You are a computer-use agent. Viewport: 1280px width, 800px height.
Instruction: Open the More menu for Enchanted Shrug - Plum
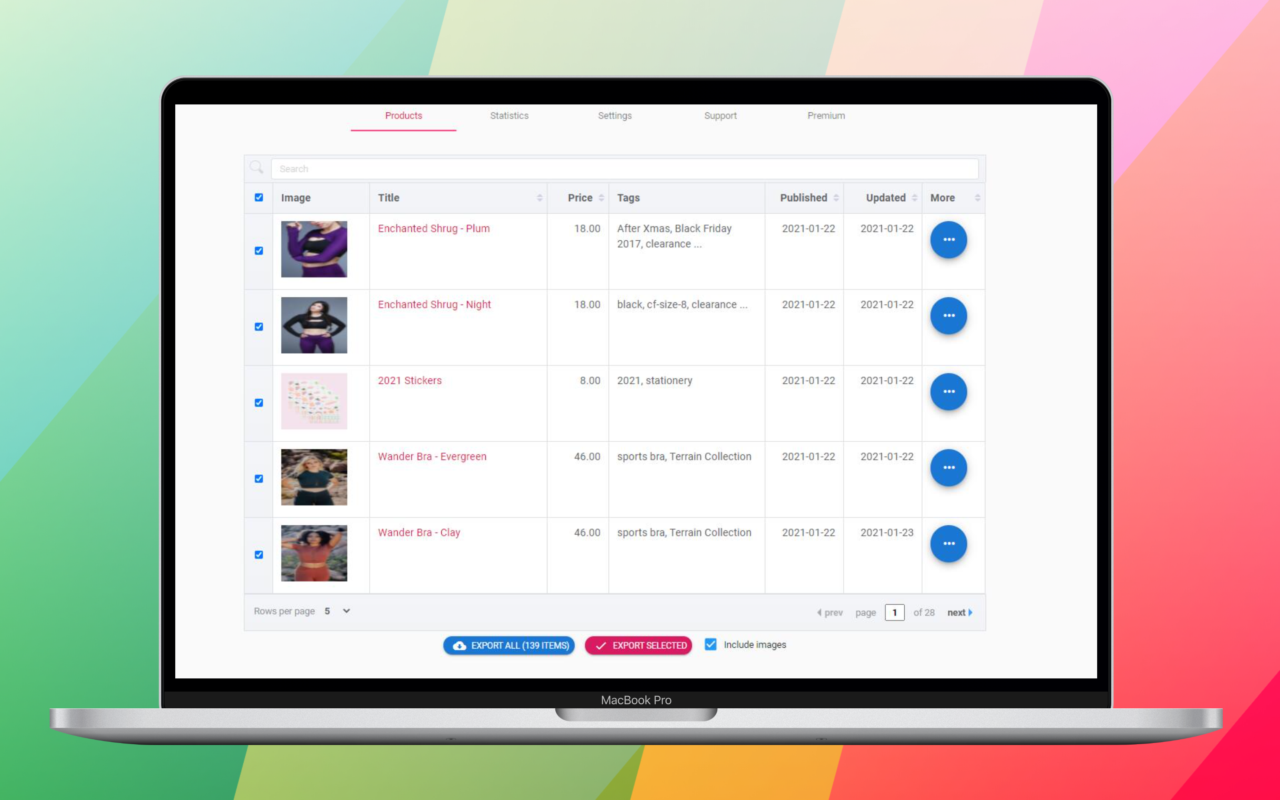pos(948,239)
